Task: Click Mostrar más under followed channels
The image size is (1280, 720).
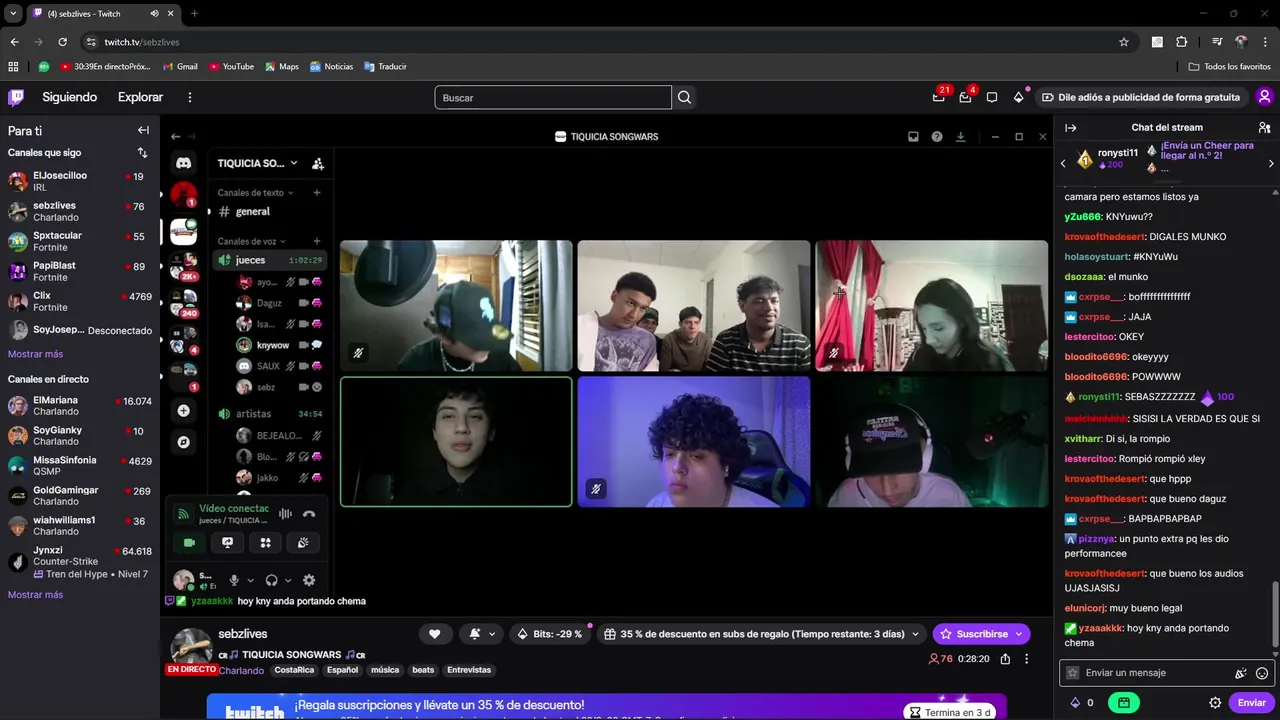Action: 35,354
